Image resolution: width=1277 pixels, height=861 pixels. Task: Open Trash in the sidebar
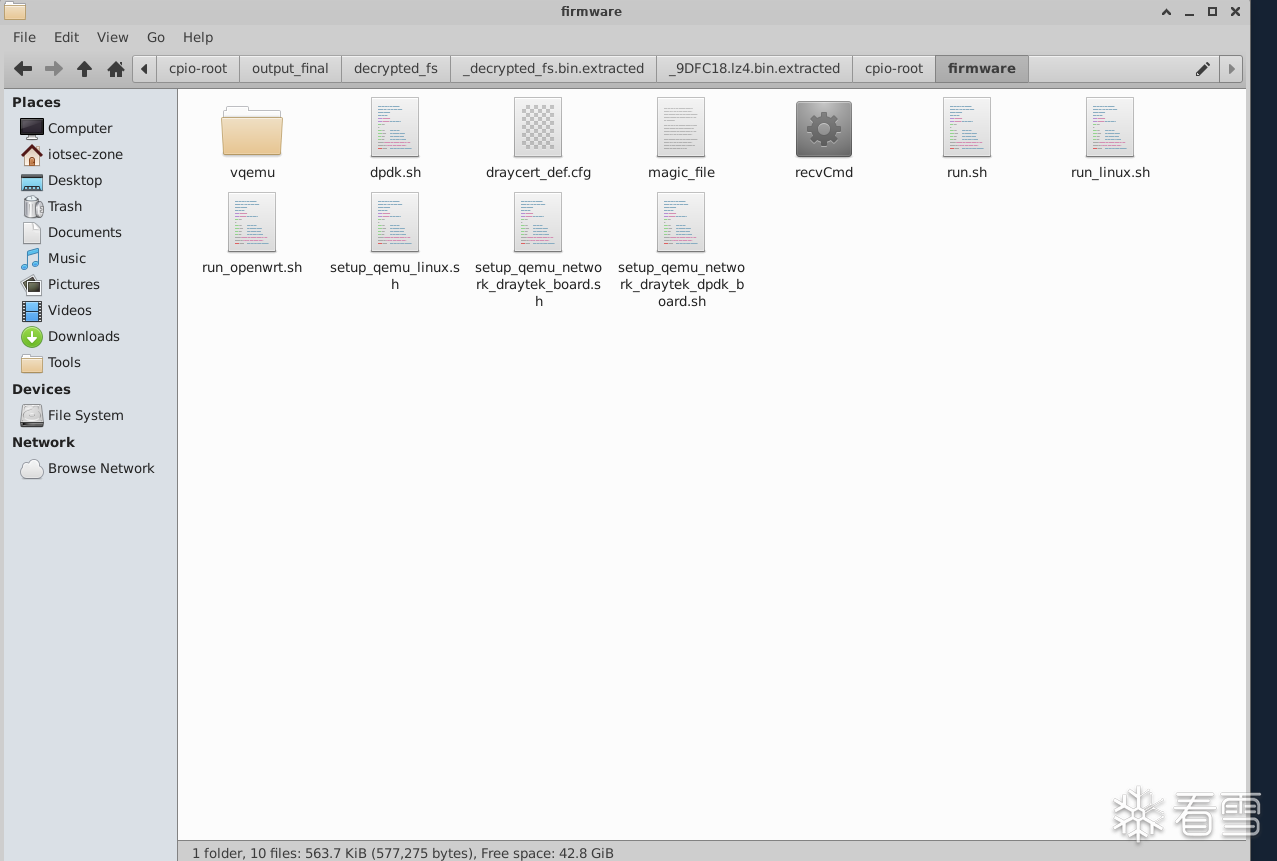(90, 206)
